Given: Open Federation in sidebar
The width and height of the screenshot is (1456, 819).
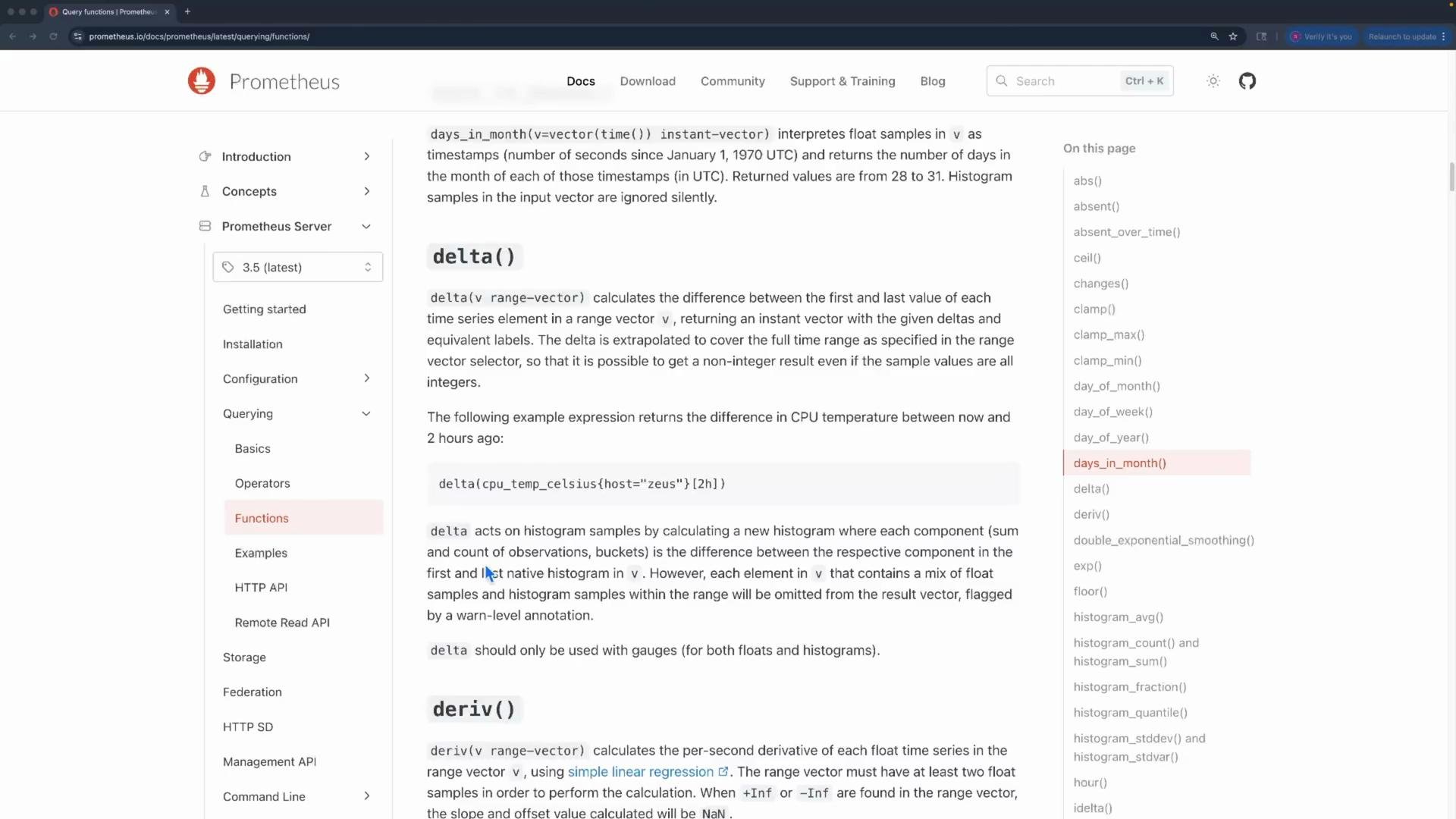Looking at the screenshot, I should 253,692.
